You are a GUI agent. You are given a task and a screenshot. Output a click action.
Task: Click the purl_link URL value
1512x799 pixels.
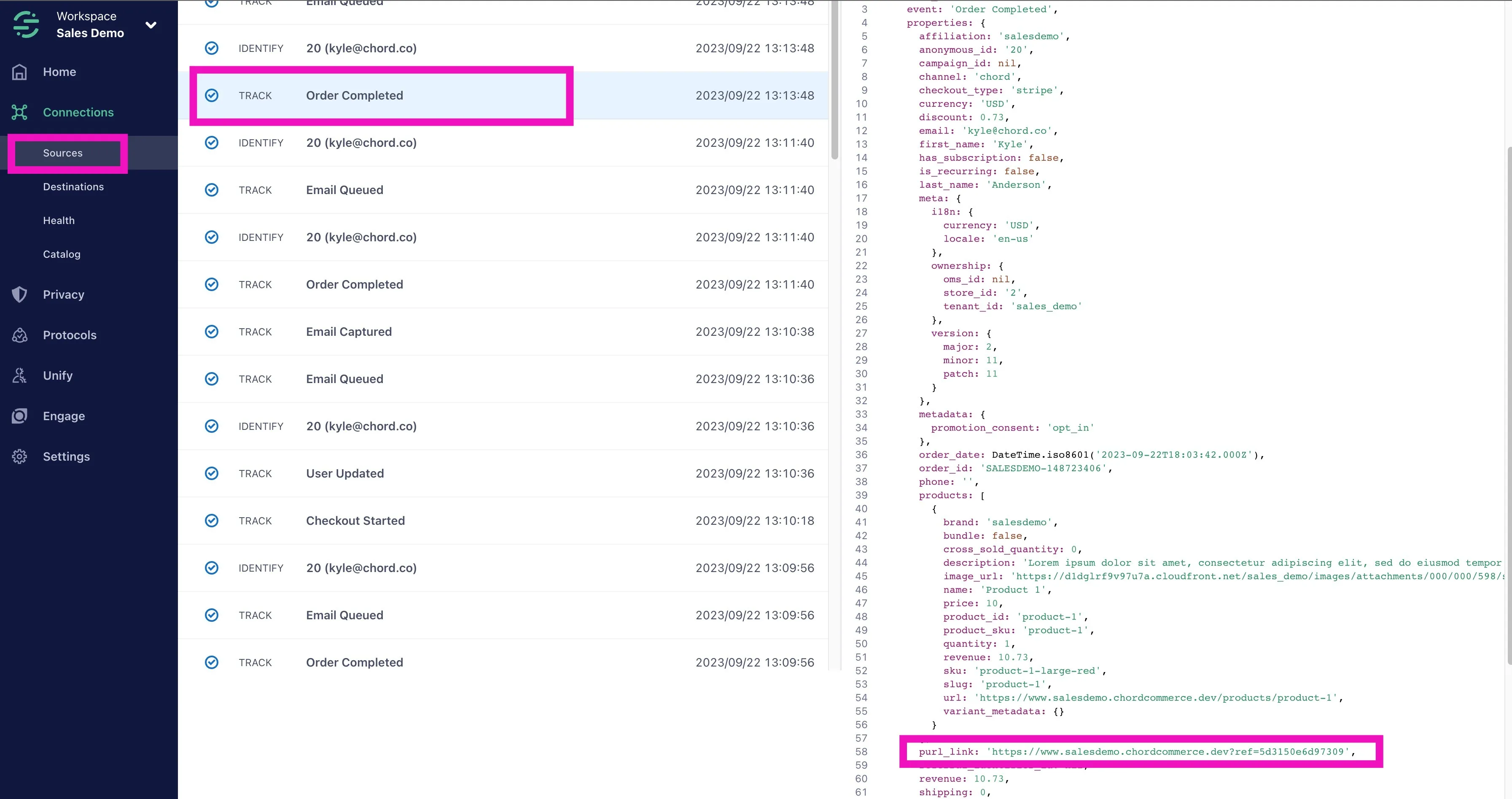tap(1168, 751)
